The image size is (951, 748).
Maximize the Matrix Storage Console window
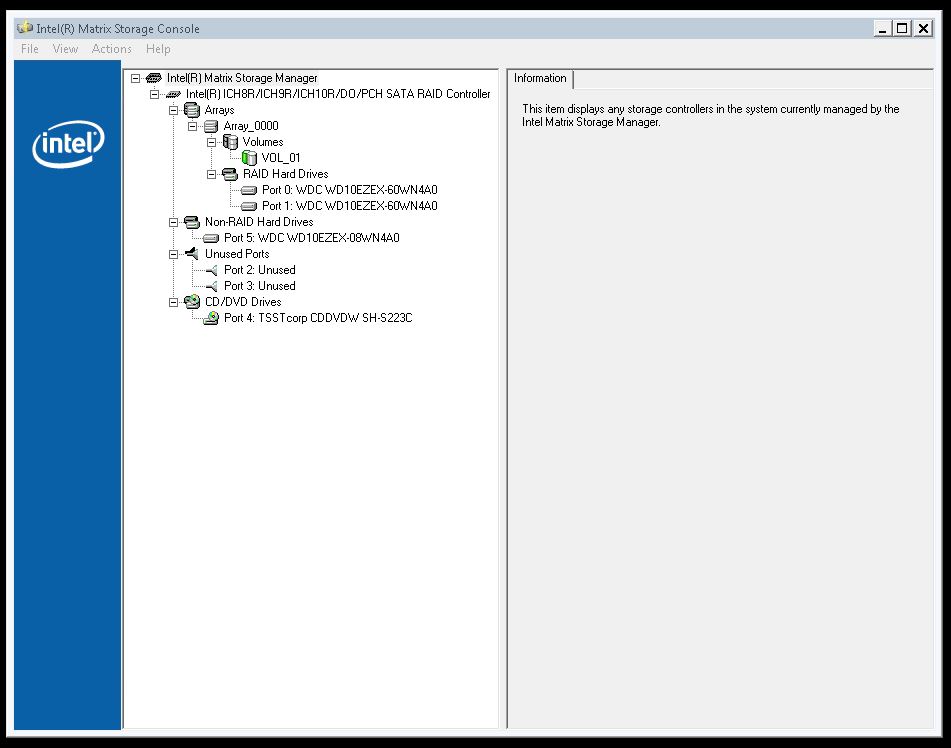pyautogui.click(x=902, y=29)
